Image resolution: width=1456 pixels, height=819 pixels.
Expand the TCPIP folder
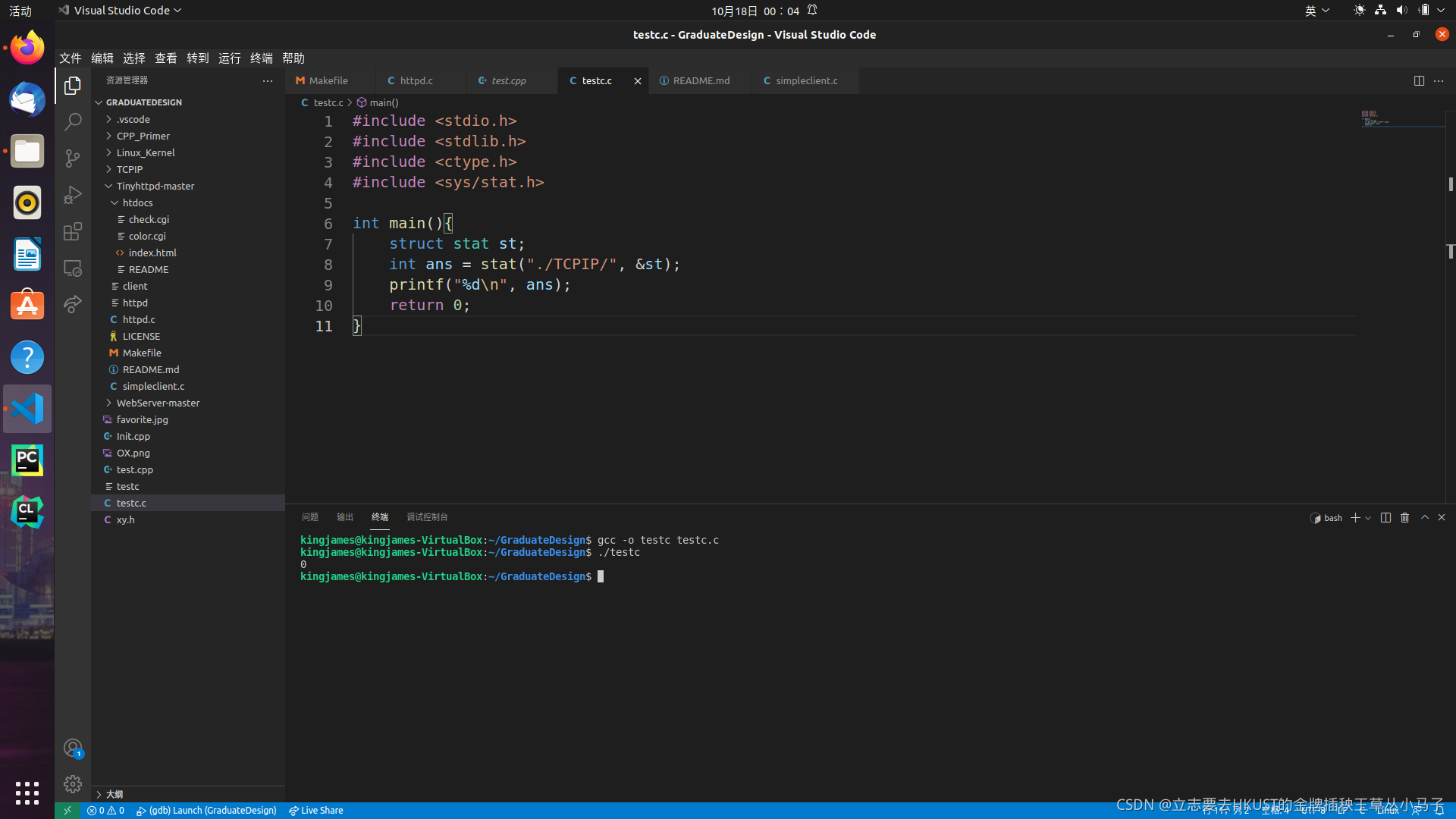[x=187, y=169]
